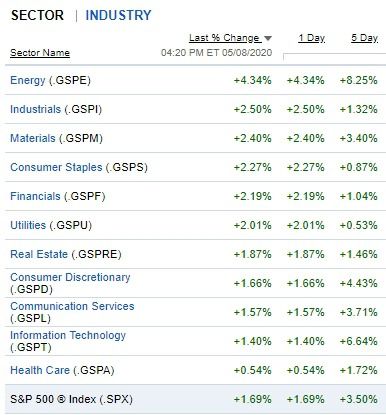Sort table by 5 Day column
Screen dimensions: 386x415
point(364,38)
